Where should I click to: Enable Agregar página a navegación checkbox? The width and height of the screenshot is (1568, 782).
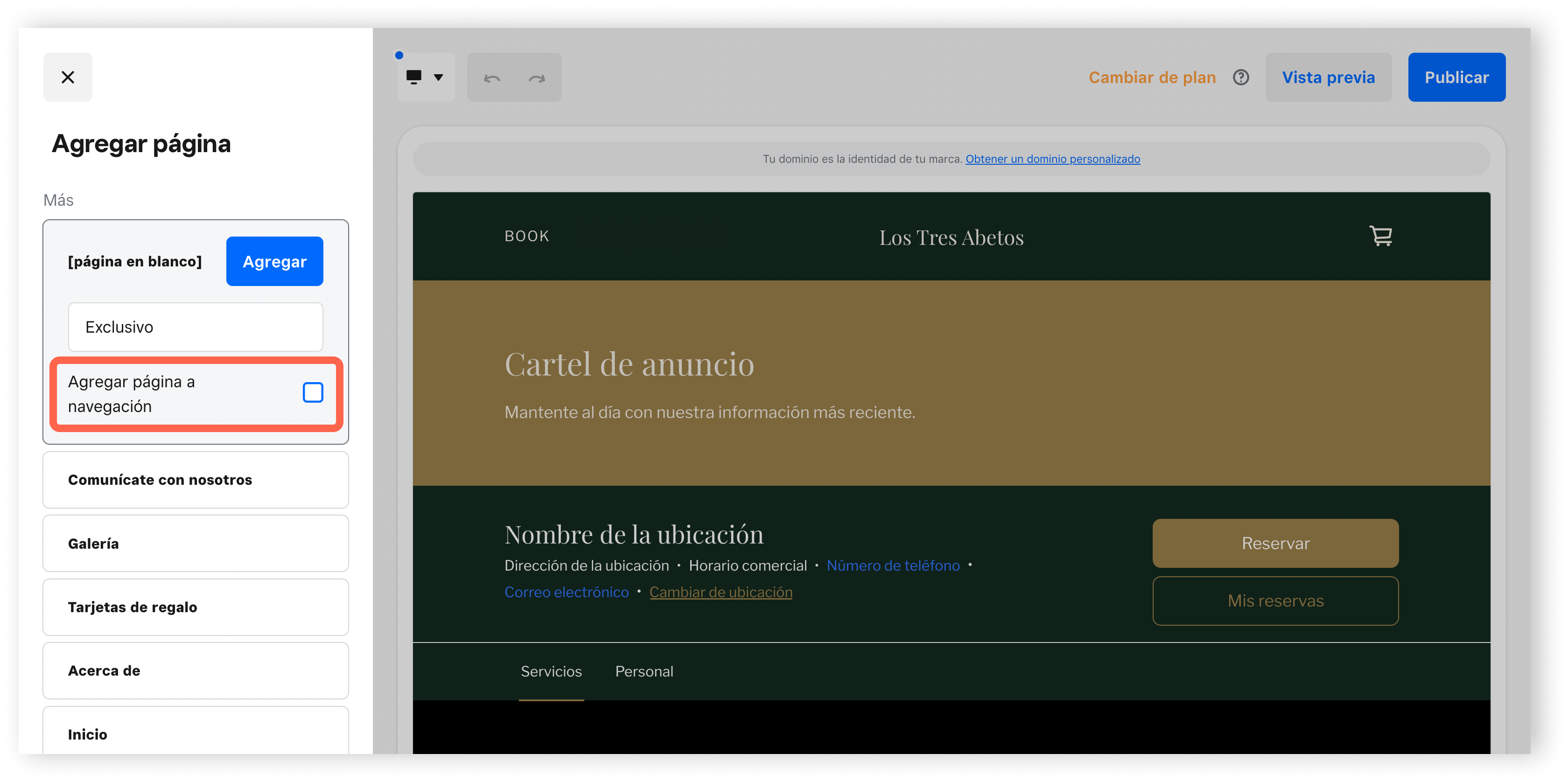coord(313,393)
